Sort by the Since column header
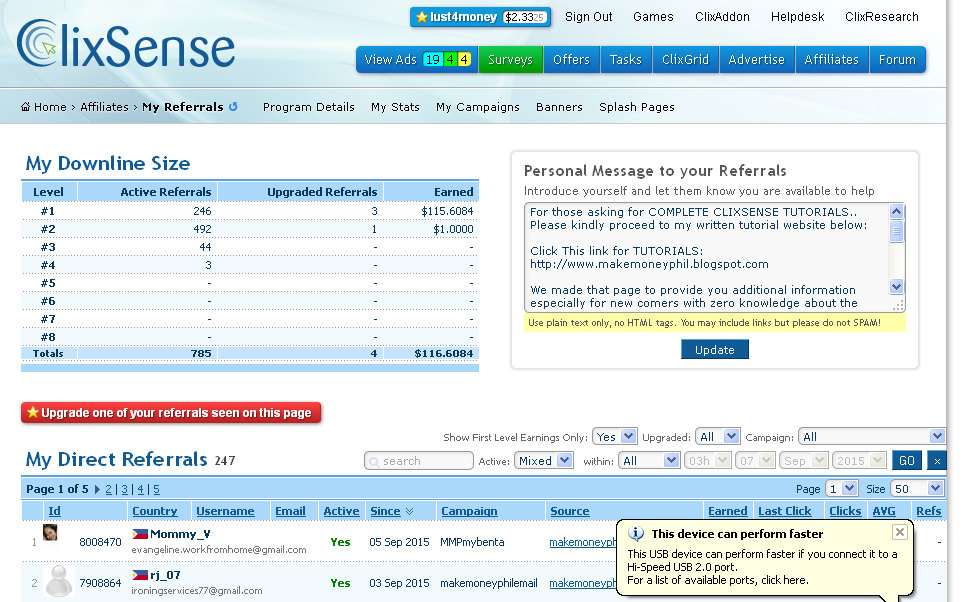The height and width of the screenshot is (602, 971). click(385, 511)
